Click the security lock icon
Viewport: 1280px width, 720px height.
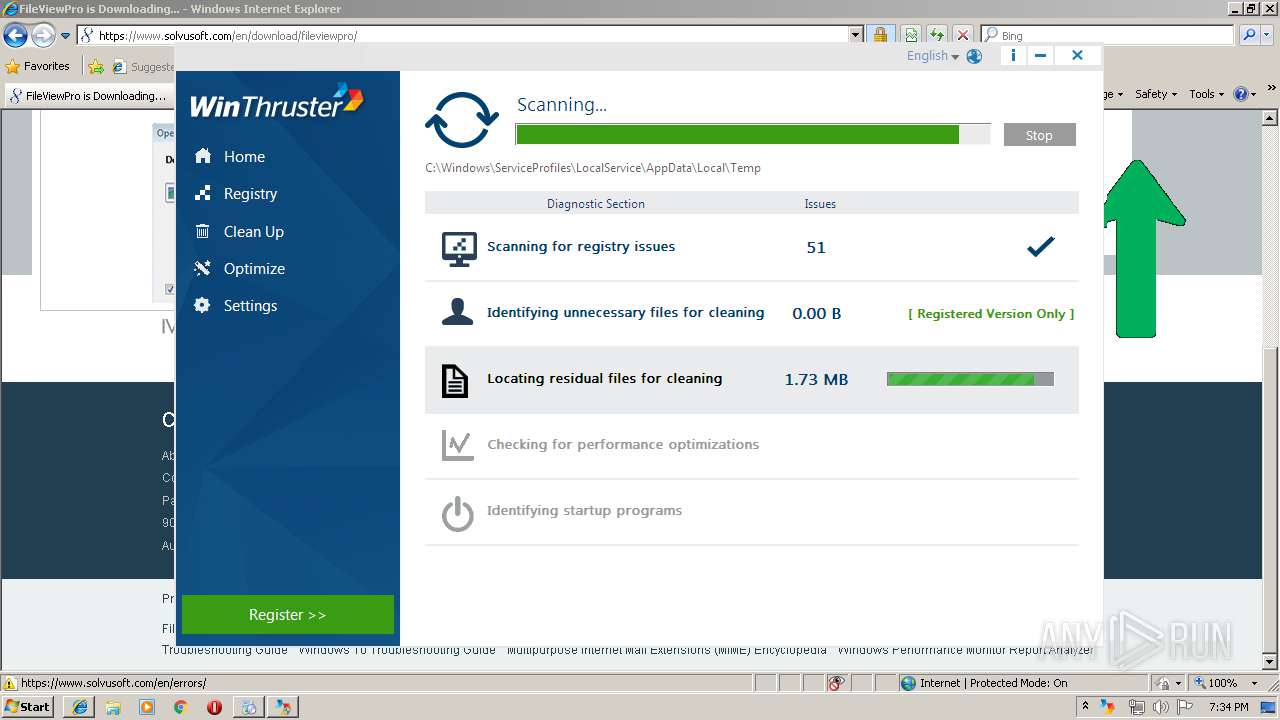pyautogui.click(x=880, y=35)
